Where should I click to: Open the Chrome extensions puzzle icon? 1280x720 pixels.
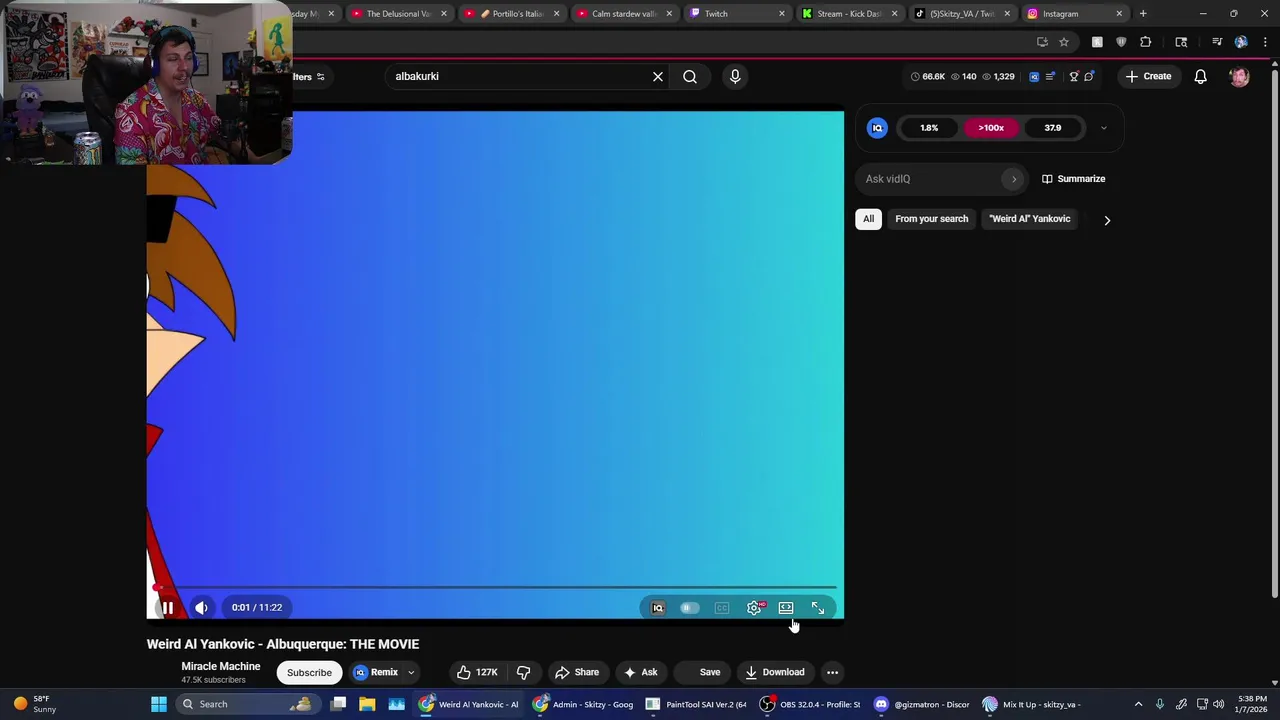pyautogui.click(x=1146, y=42)
